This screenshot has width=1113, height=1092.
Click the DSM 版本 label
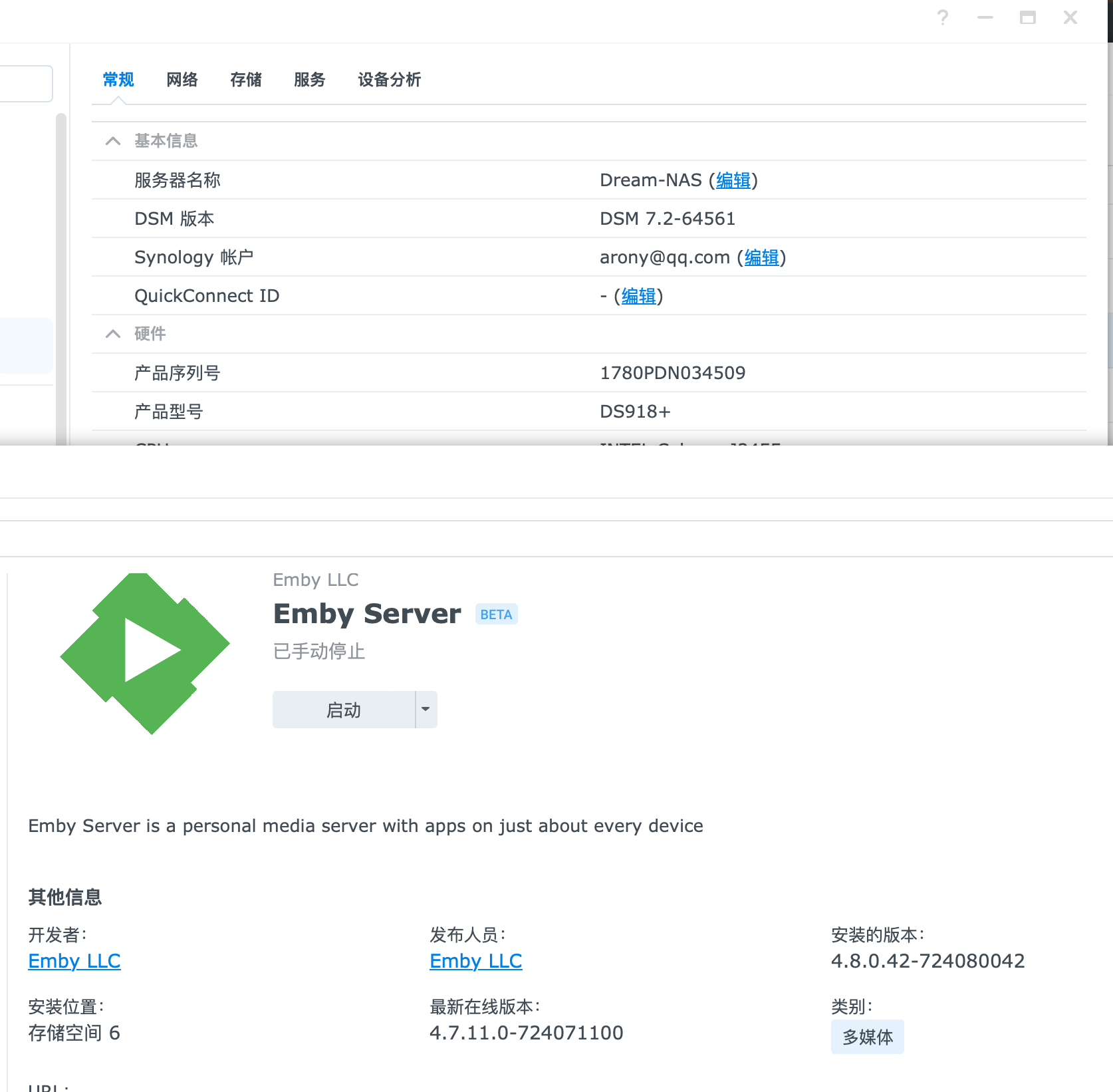click(174, 219)
